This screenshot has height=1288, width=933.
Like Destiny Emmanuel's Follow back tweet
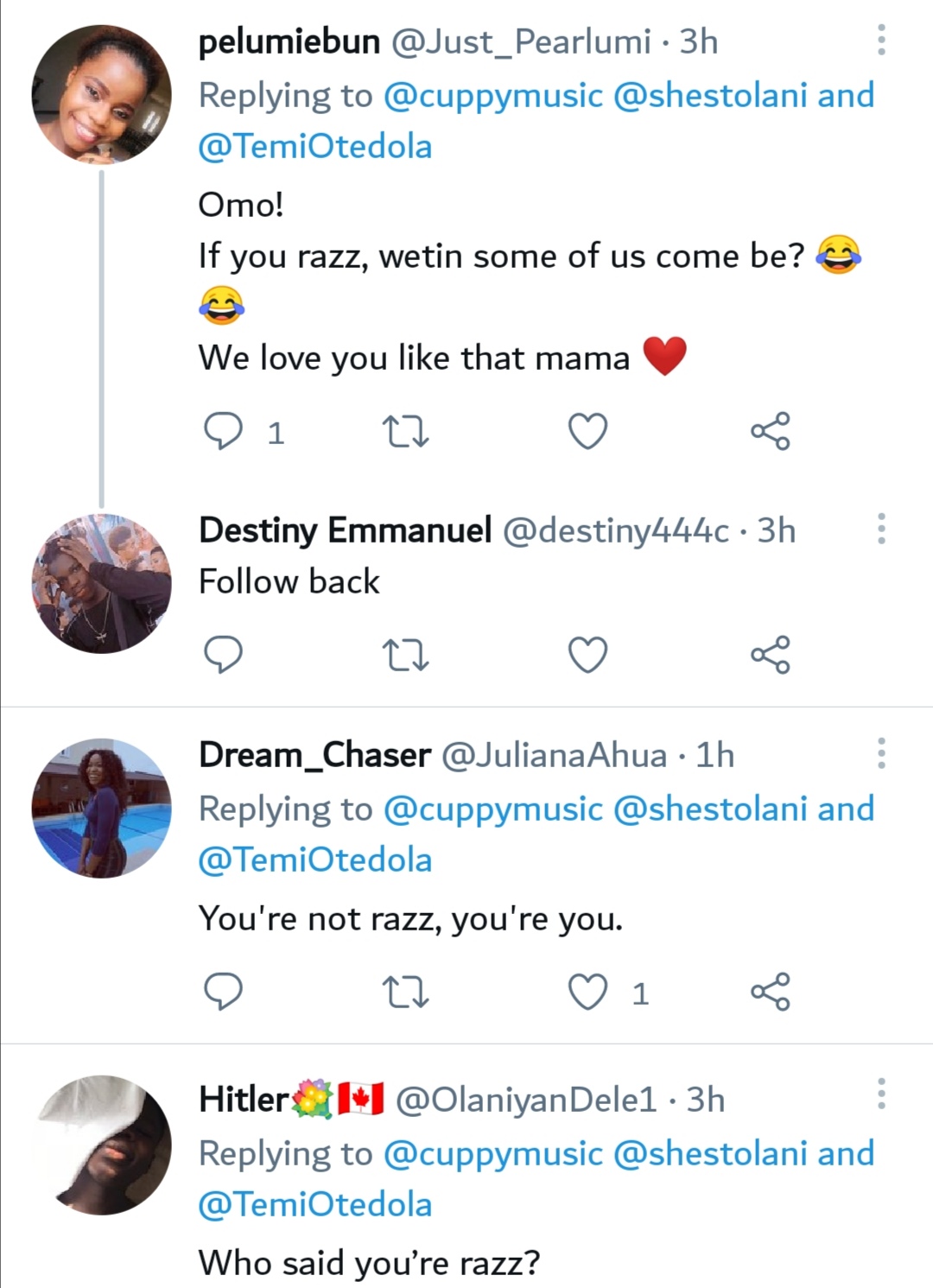[587, 654]
